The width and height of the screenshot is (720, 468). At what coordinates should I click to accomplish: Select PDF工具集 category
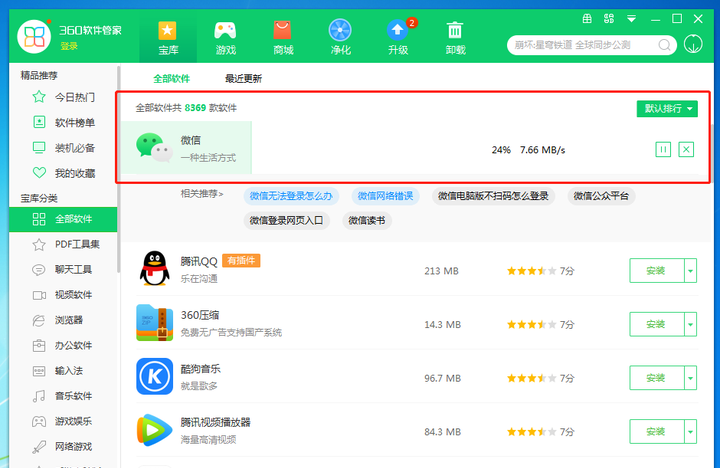point(63,244)
